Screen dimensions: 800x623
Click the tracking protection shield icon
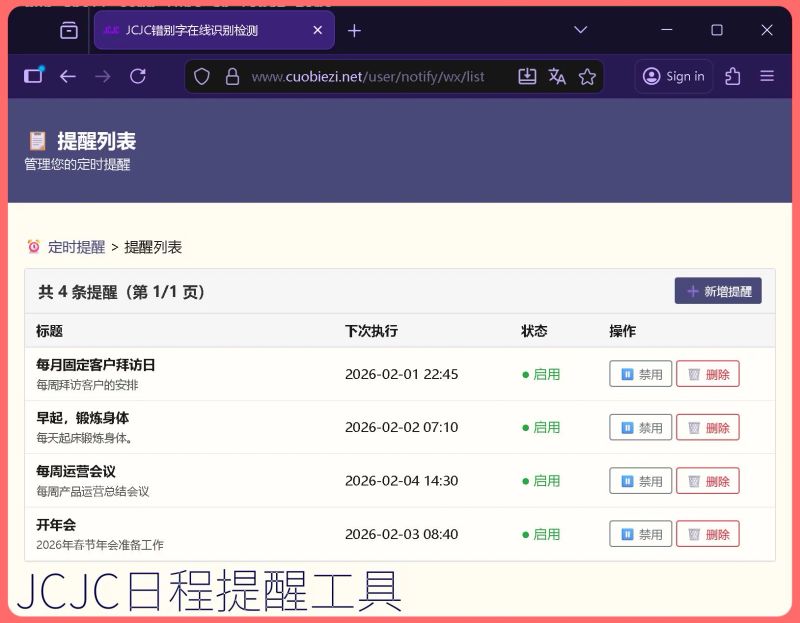click(x=202, y=75)
